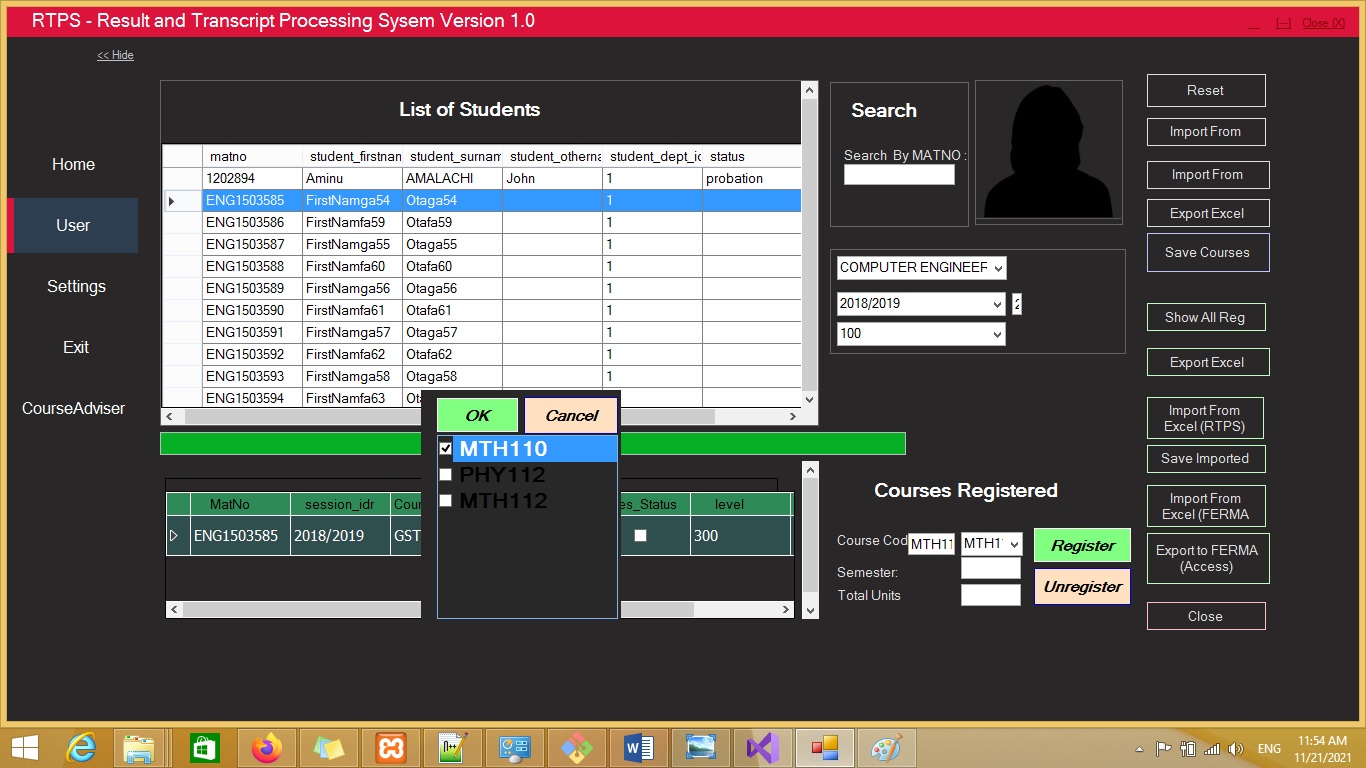The width and height of the screenshot is (1366, 768).
Task: Open Firefox from the taskbar
Action: click(267, 748)
